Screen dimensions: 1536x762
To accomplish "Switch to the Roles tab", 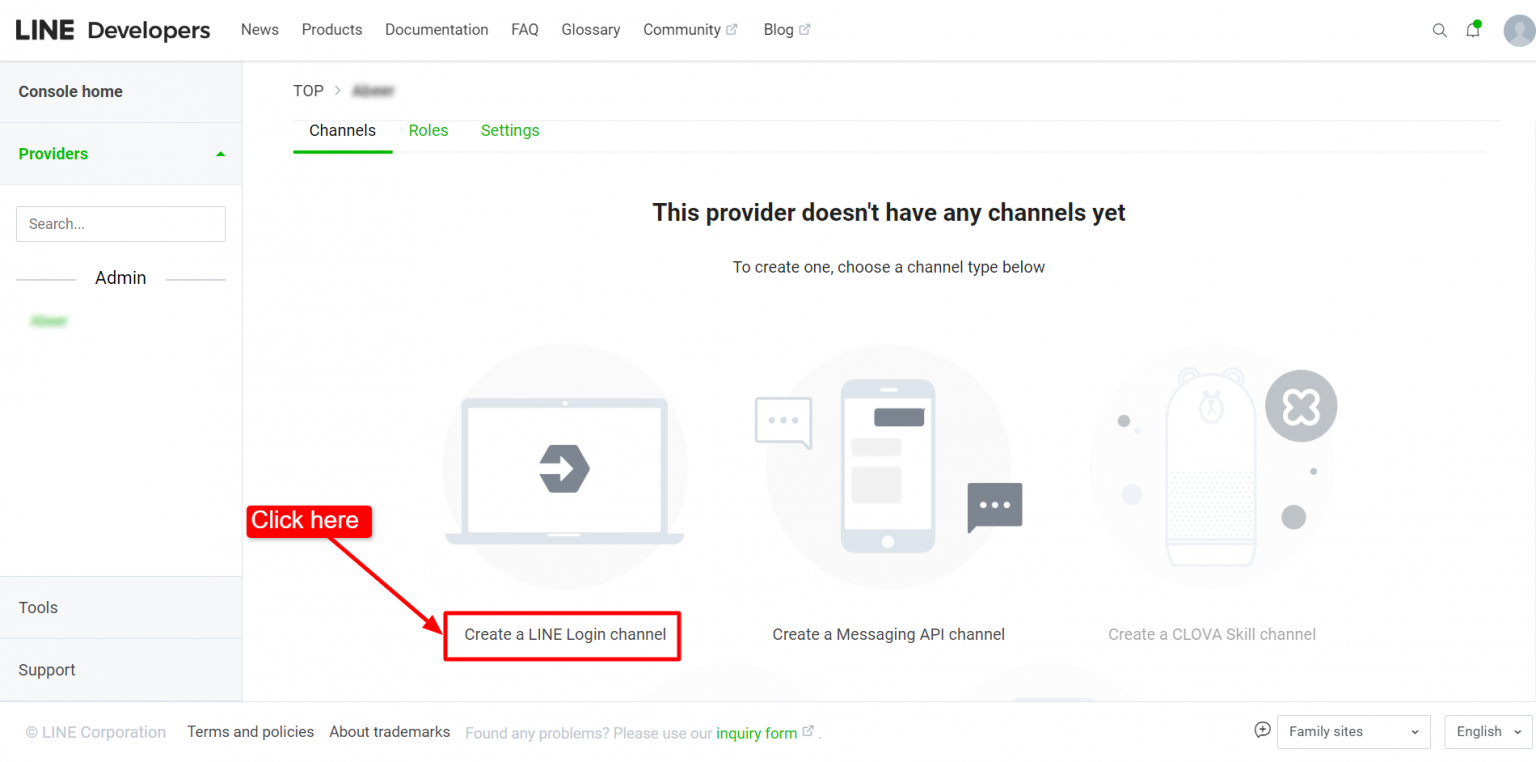I will [x=428, y=130].
